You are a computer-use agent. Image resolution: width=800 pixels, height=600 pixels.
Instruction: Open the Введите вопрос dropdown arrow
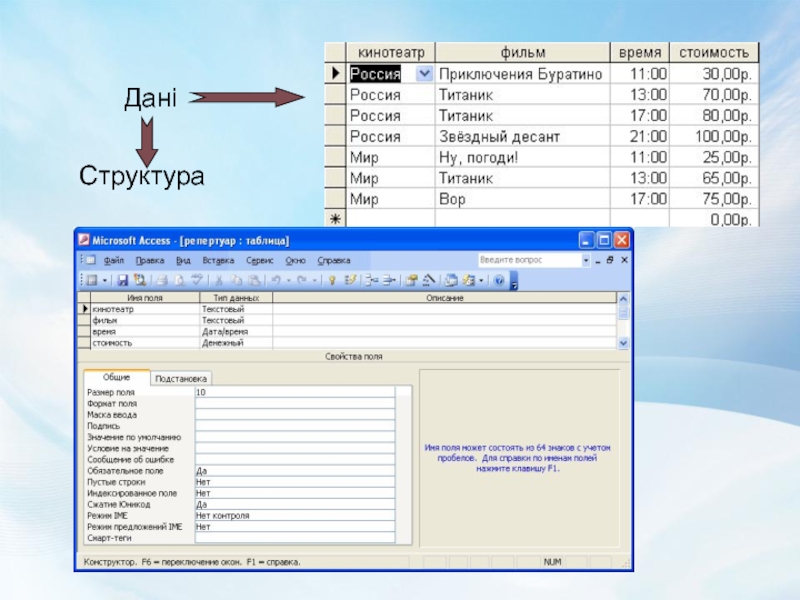click(x=586, y=260)
